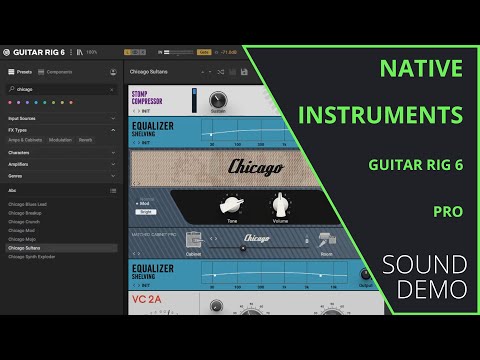Image resolution: width=480 pixels, height=360 pixels.
Task: Click the Chicago amp Volume knob
Action: [280, 204]
